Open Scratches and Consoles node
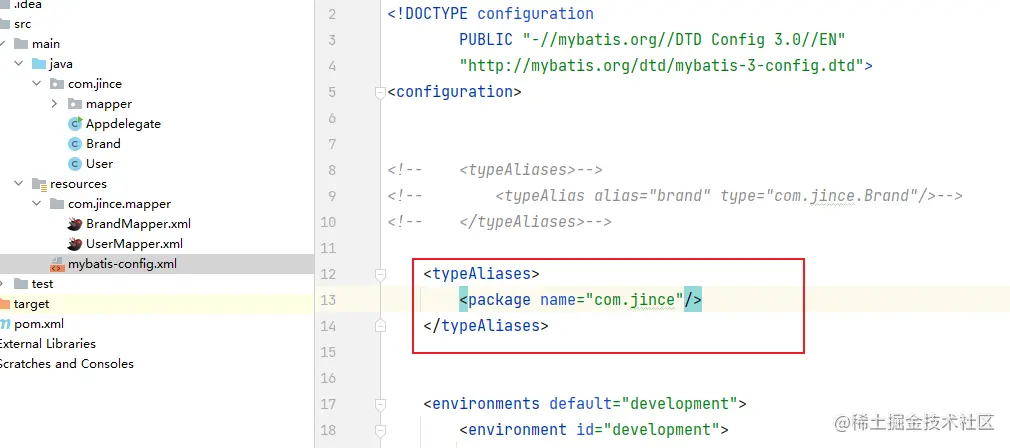 point(66,364)
